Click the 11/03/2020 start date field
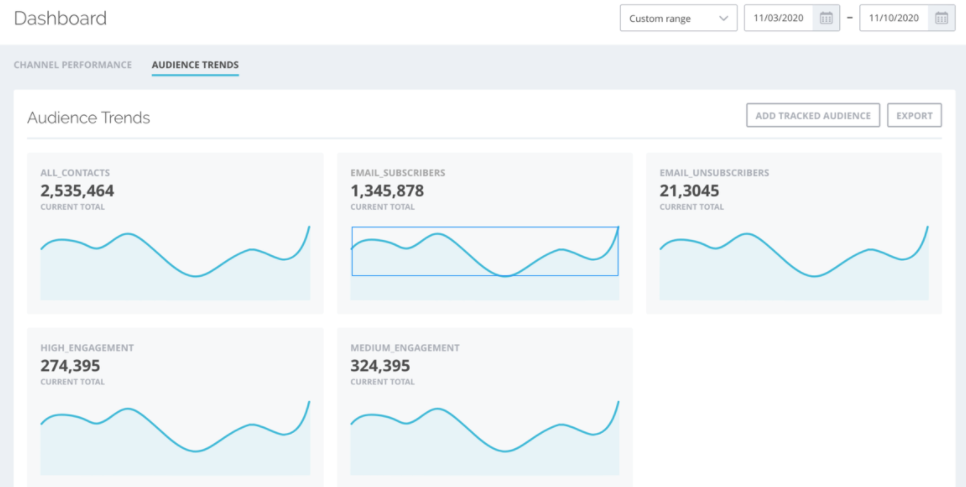The image size is (966, 487). [x=778, y=18]
